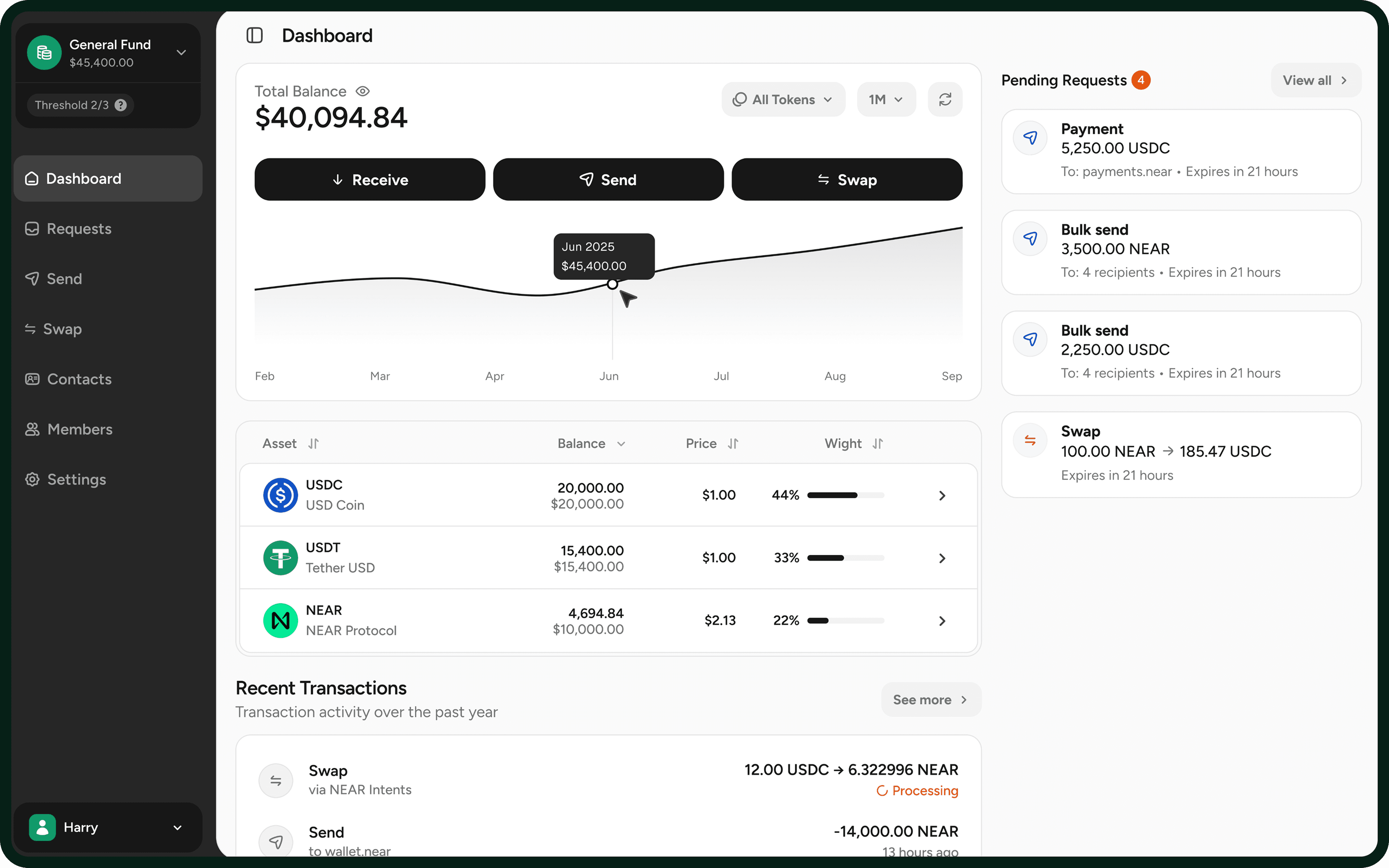Click the black Send button
The image size is (1389, 868).
(608, 180)
